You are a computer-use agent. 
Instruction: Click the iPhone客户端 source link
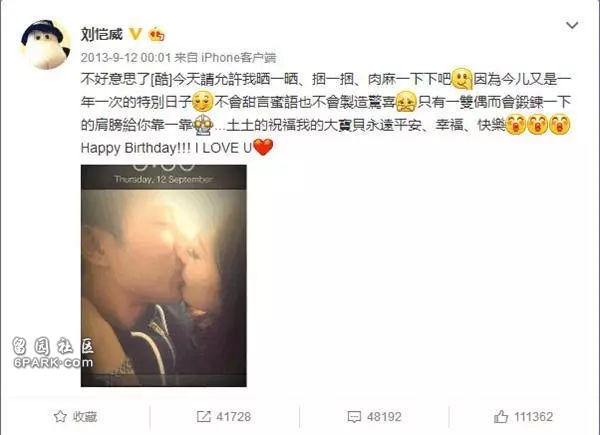[238, 57]
